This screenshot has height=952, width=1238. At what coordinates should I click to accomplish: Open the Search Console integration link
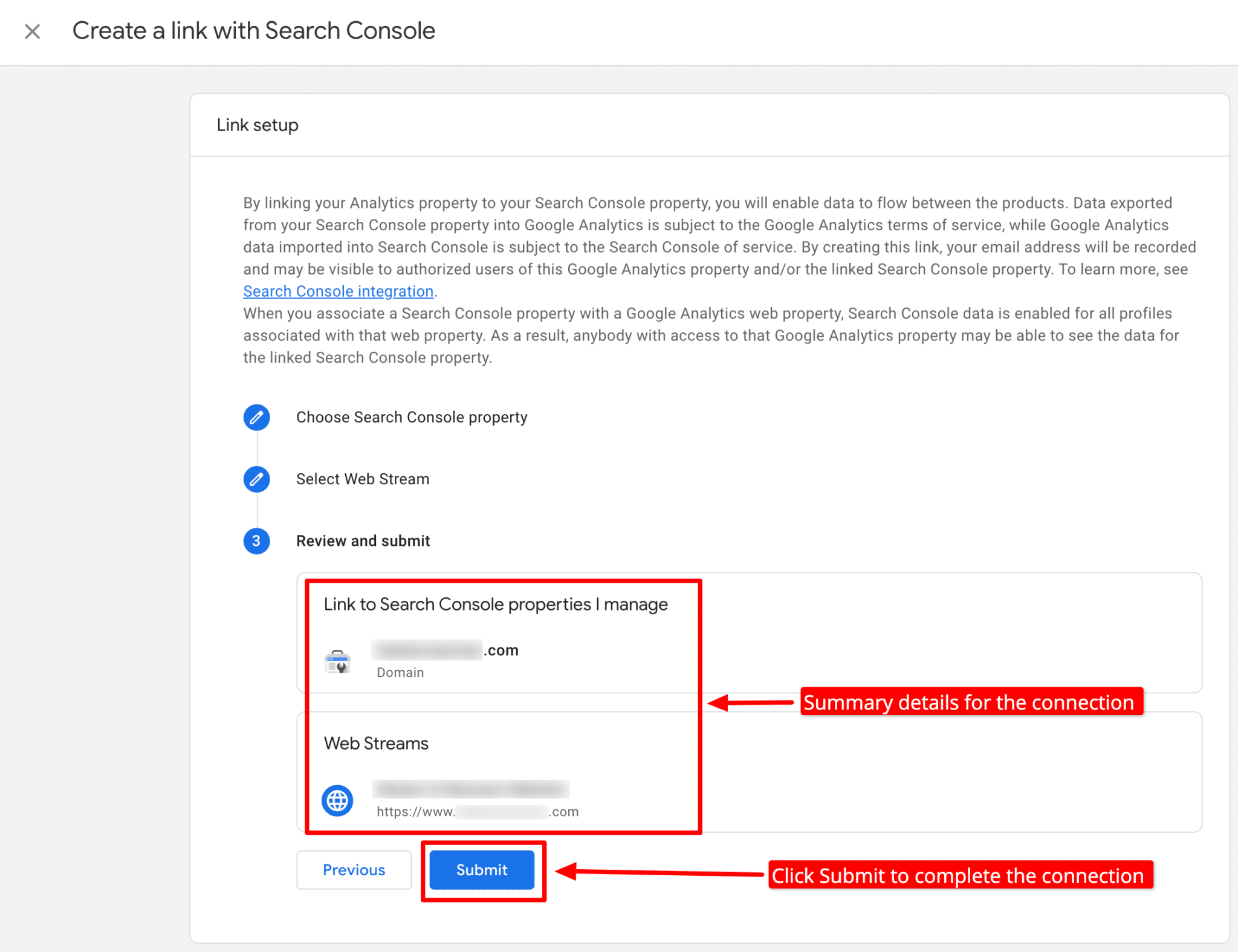338,291
